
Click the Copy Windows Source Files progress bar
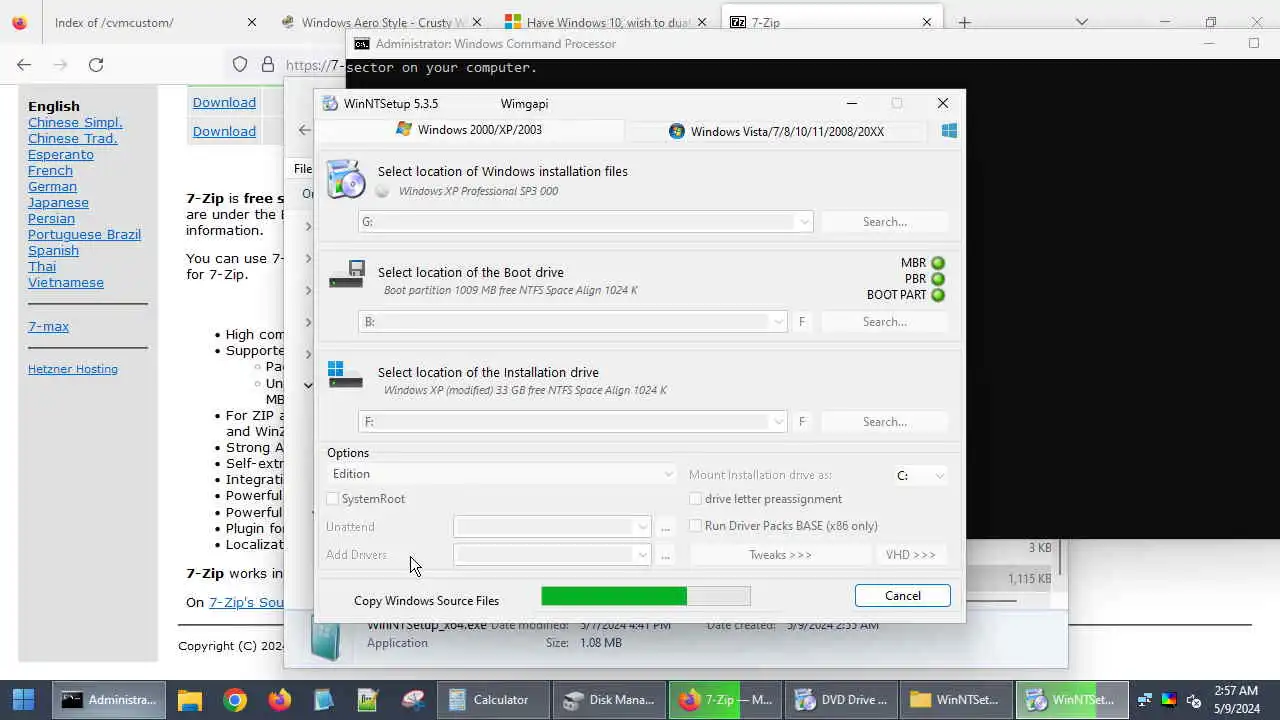pos(646,596)
